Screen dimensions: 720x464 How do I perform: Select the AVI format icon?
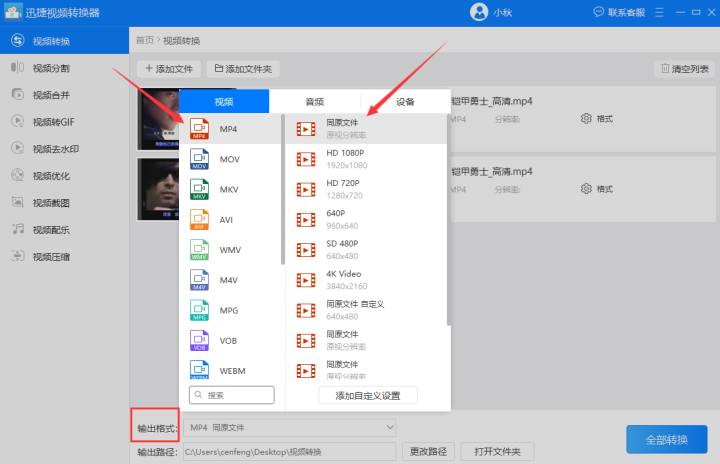click(x=199, y=220)
